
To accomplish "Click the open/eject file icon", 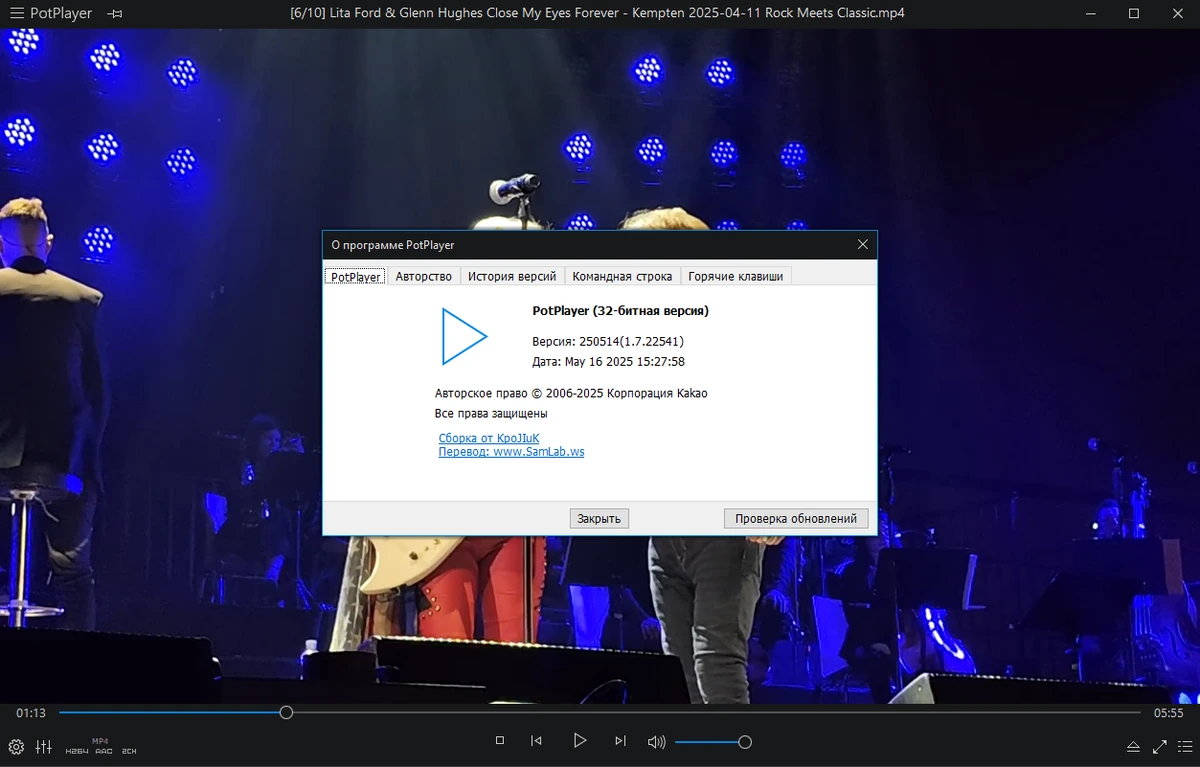I will (1133, 746).
